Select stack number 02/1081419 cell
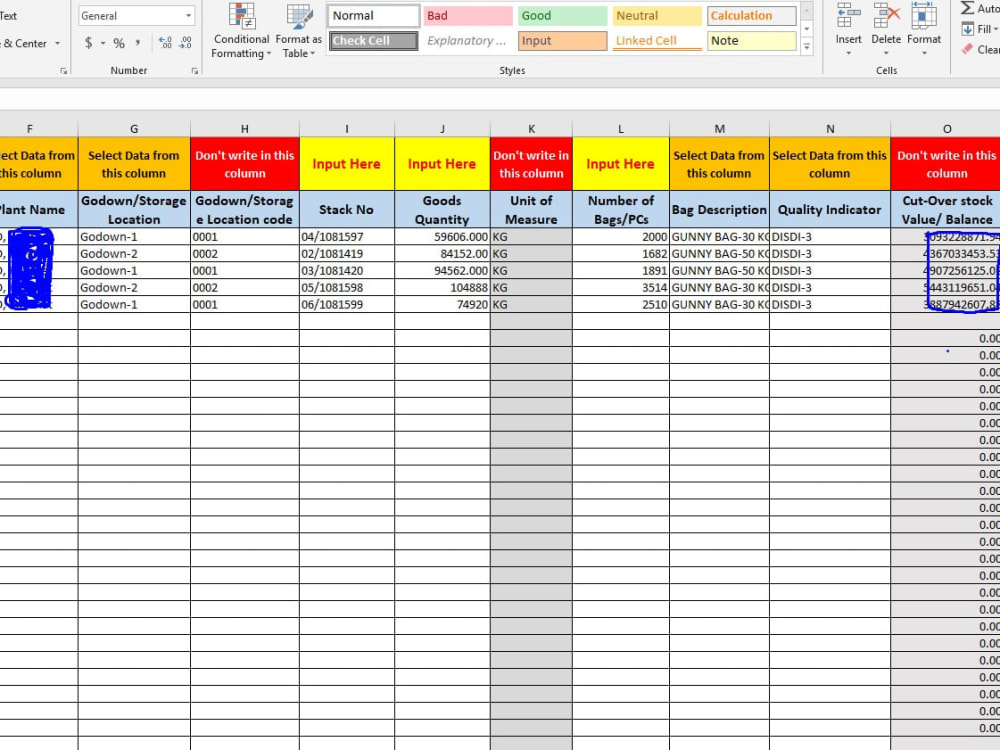Viewport: 1000px width, 750px height. point(347,253)
